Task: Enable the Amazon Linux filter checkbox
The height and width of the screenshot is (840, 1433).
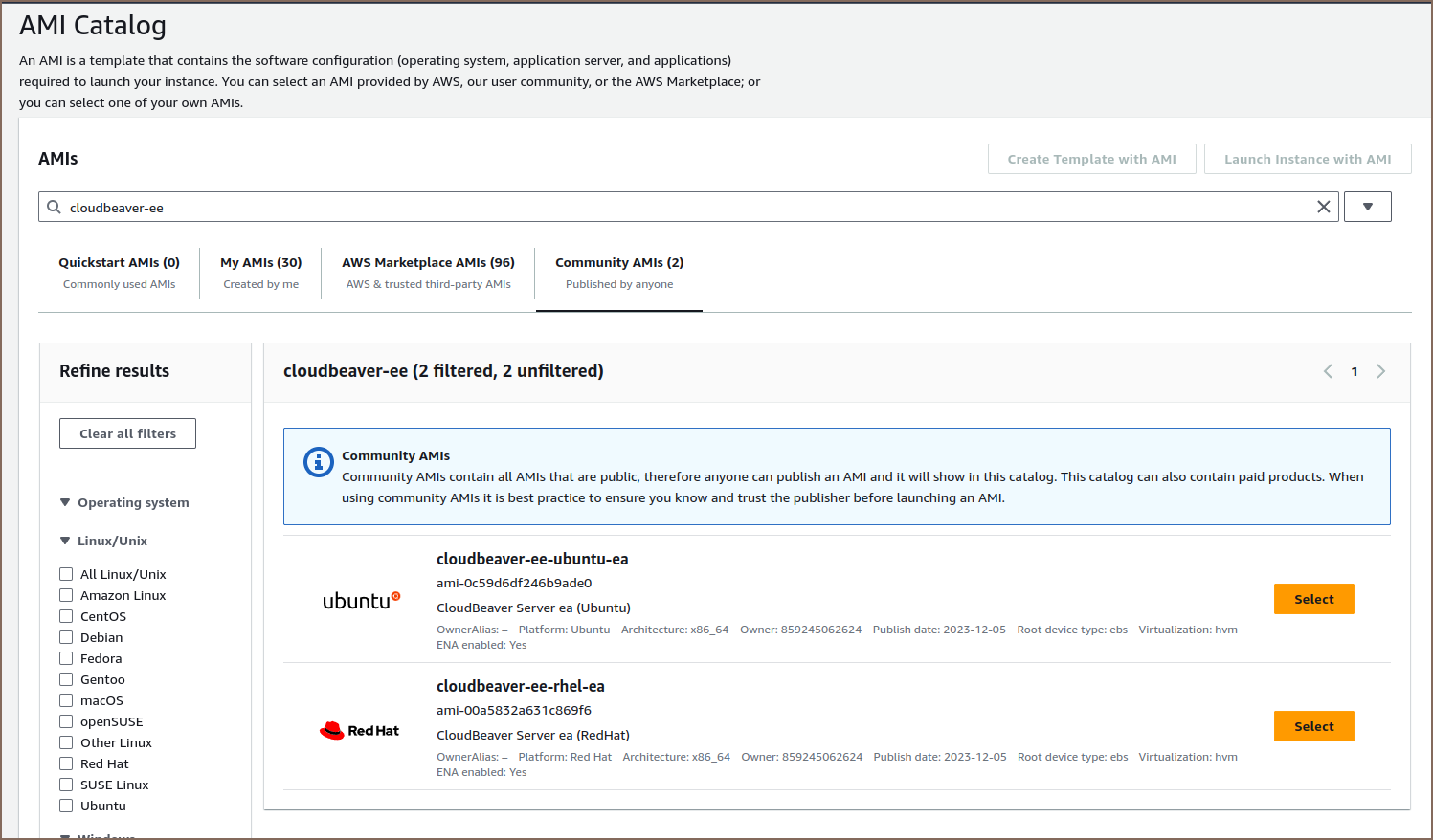Action: [66, 595]
